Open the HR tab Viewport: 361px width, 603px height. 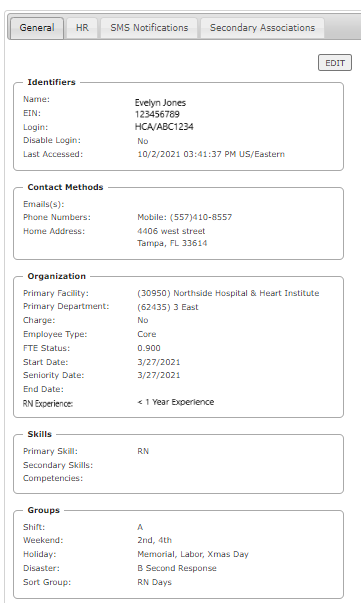(x=82, y=28)
